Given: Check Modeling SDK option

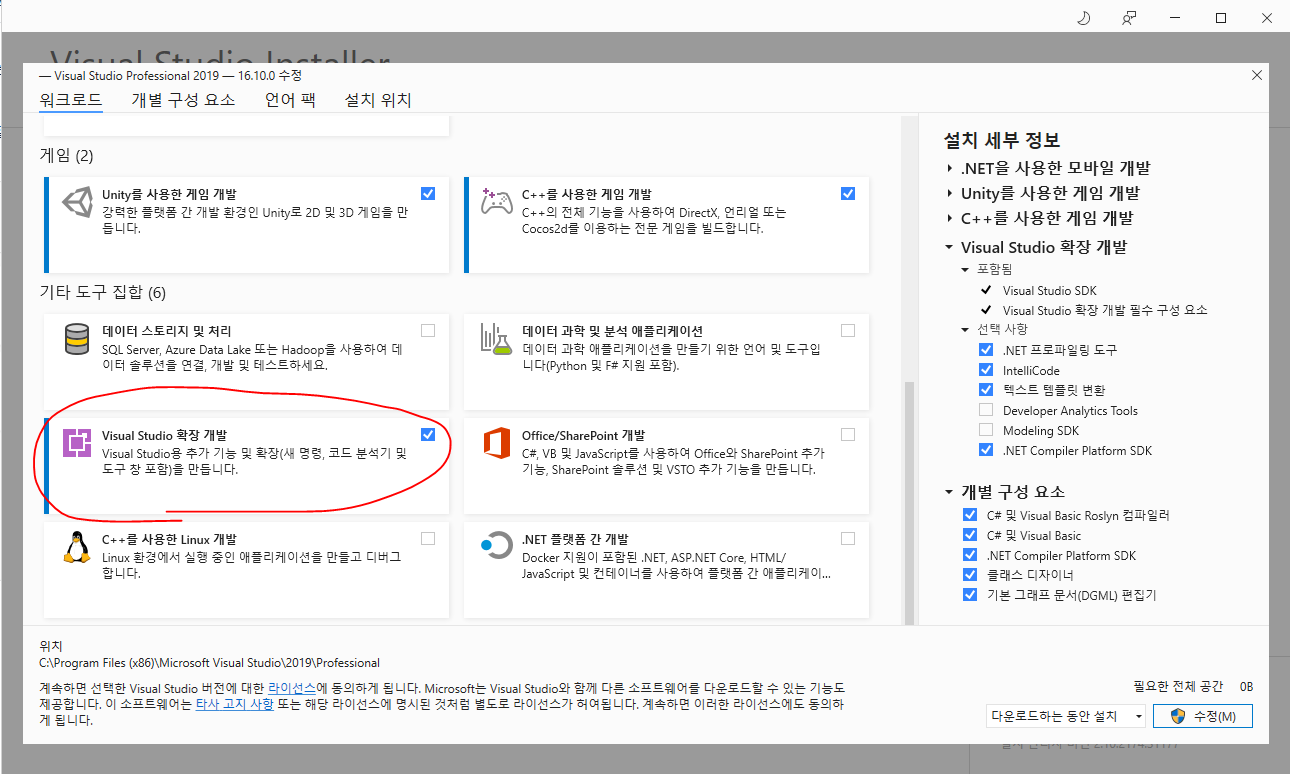Looking at the screenshot, I should 986,430.
